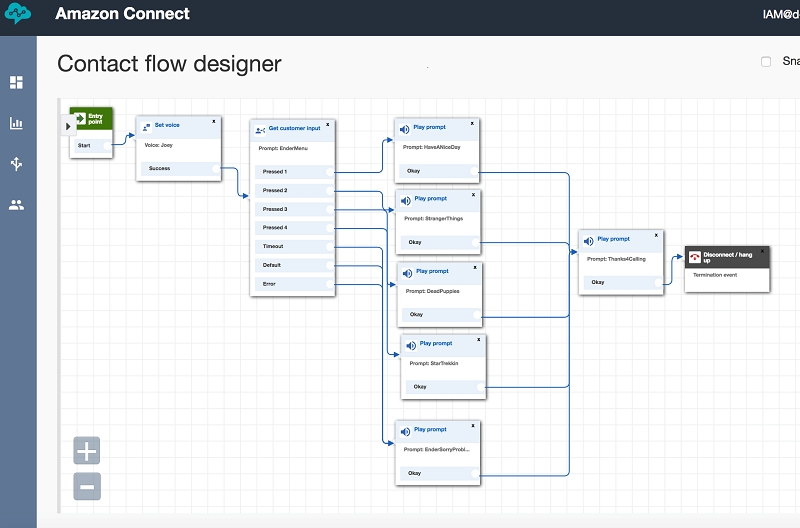Remove the EnderSorryProbl Play prompt block
800x528 pixels.
[x=473, y=425]
